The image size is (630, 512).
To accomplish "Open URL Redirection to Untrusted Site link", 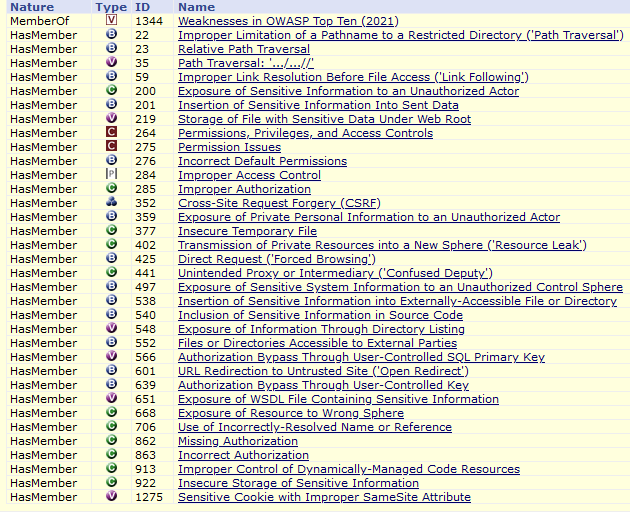I will click(x=323, y=371).
